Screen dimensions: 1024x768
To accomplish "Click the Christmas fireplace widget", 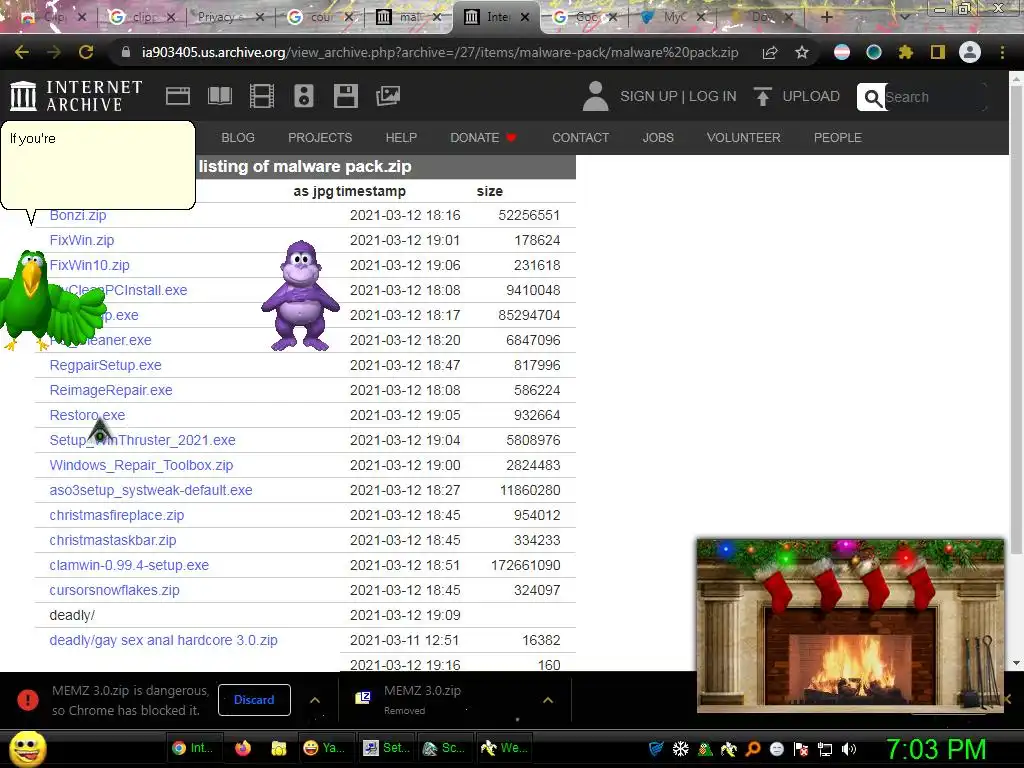I will pyautogui.click(x=850, y=625).
